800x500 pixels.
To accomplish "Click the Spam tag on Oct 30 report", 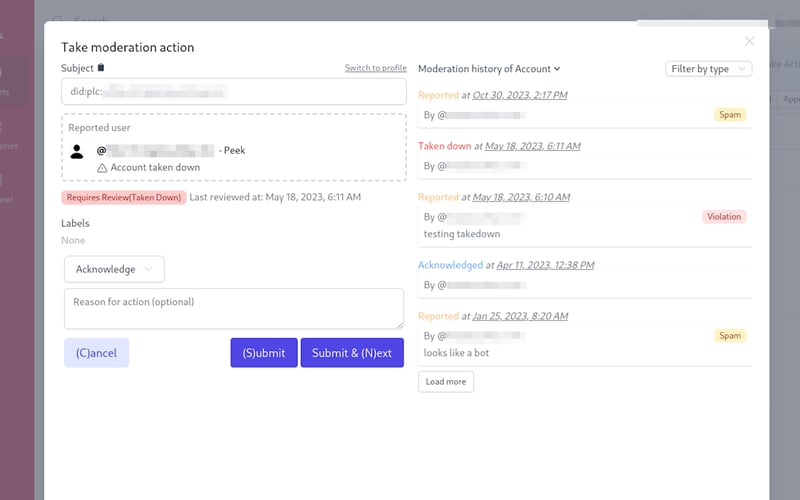I will coord(730,115).
